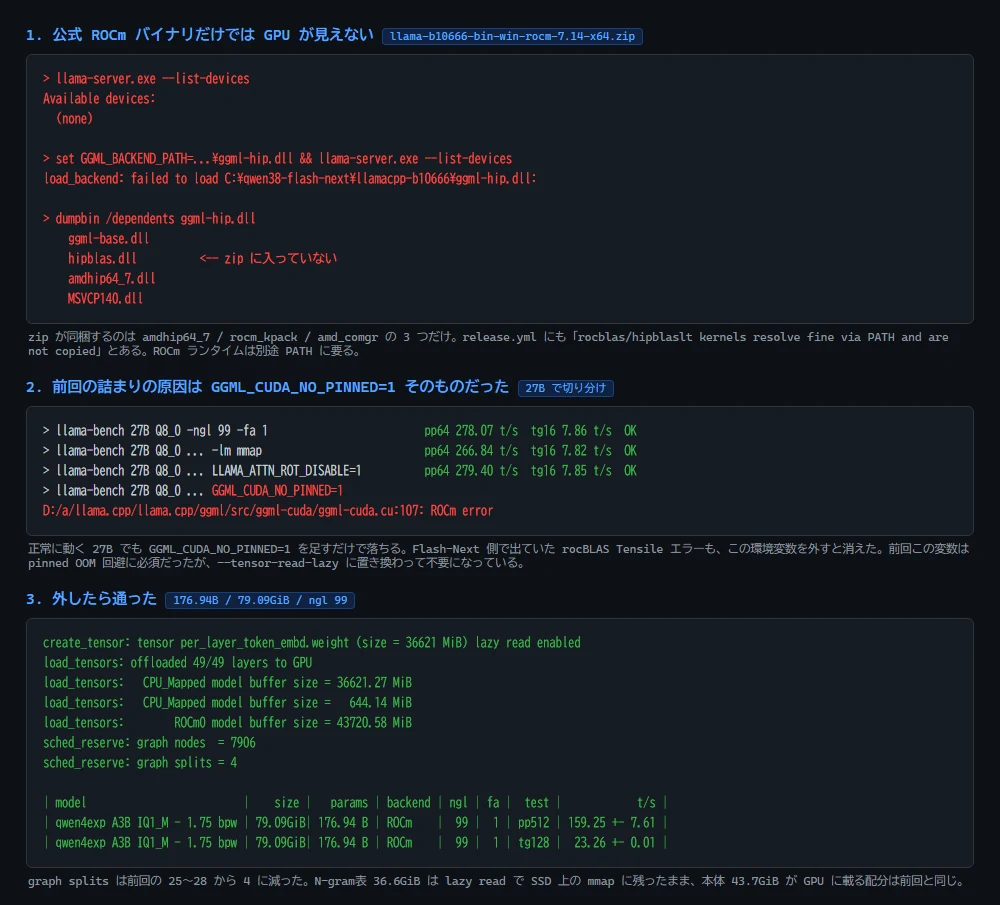The height and width of the screenshot is (905, 1000).
Task: Click 'sched_reserve: graph nodes = 7906'
Action: [149, 743]
